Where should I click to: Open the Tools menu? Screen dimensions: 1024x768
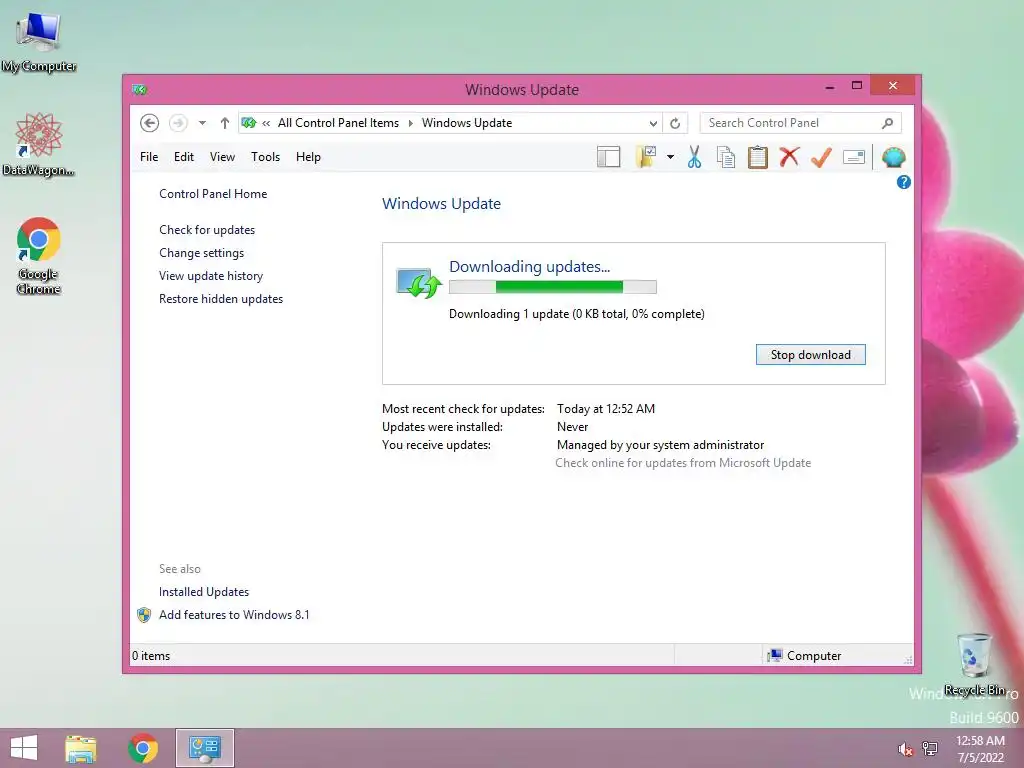pyautogui.click(x=265, y=157)
